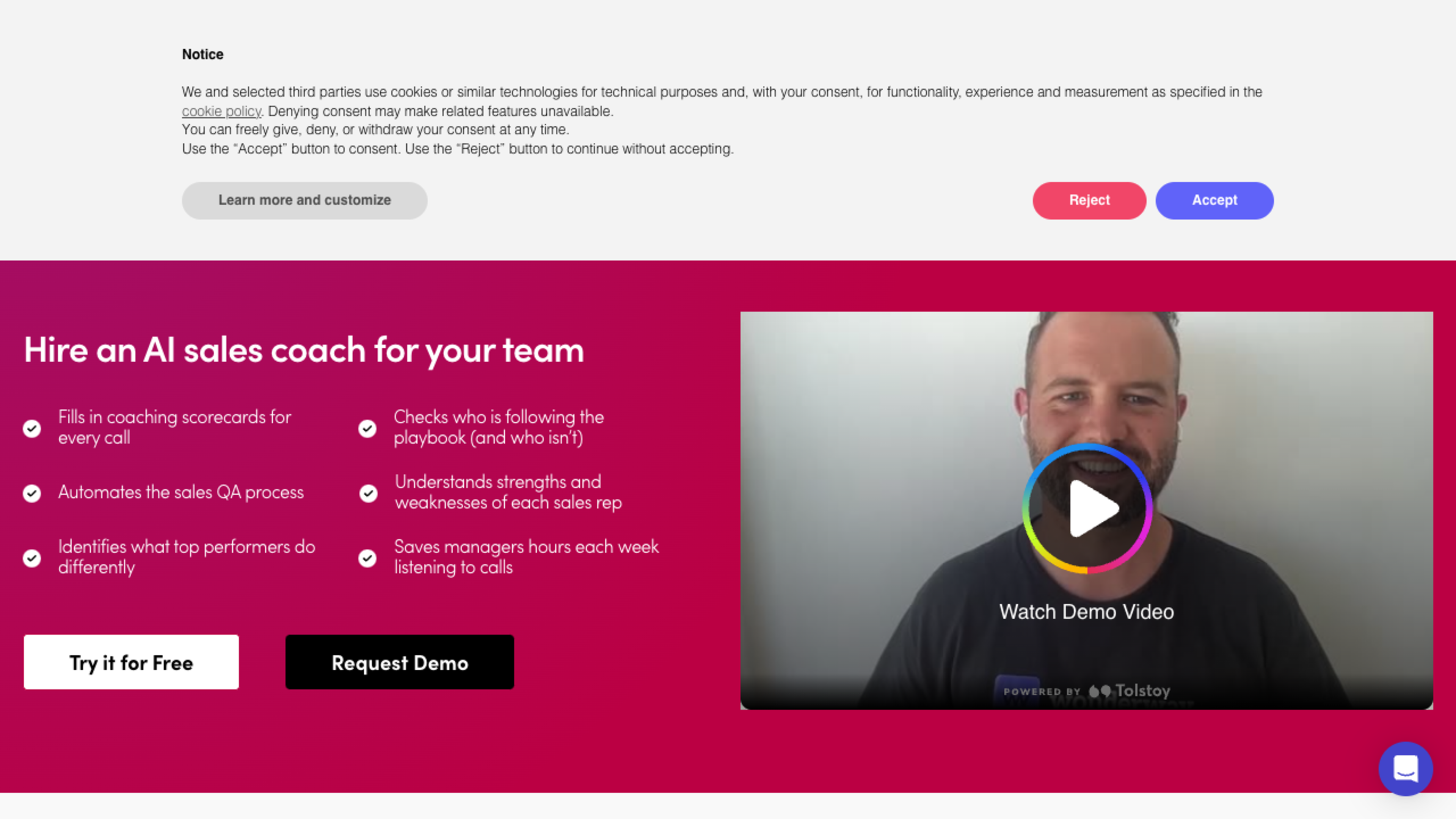Click checkmark beside coaching scorecards item

(x=32, y=428)
